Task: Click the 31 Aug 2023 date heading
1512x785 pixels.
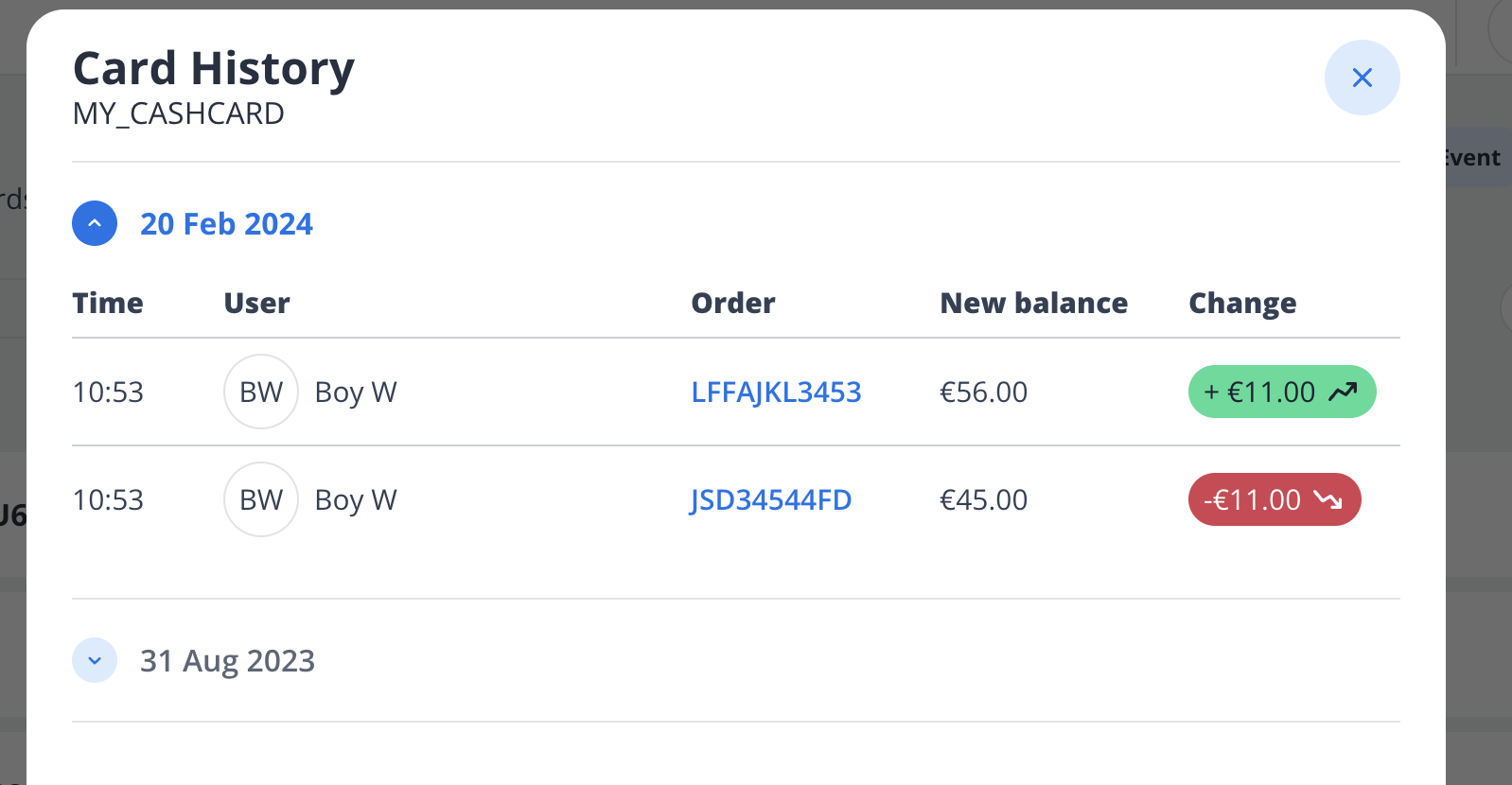Action: point(227,661)
